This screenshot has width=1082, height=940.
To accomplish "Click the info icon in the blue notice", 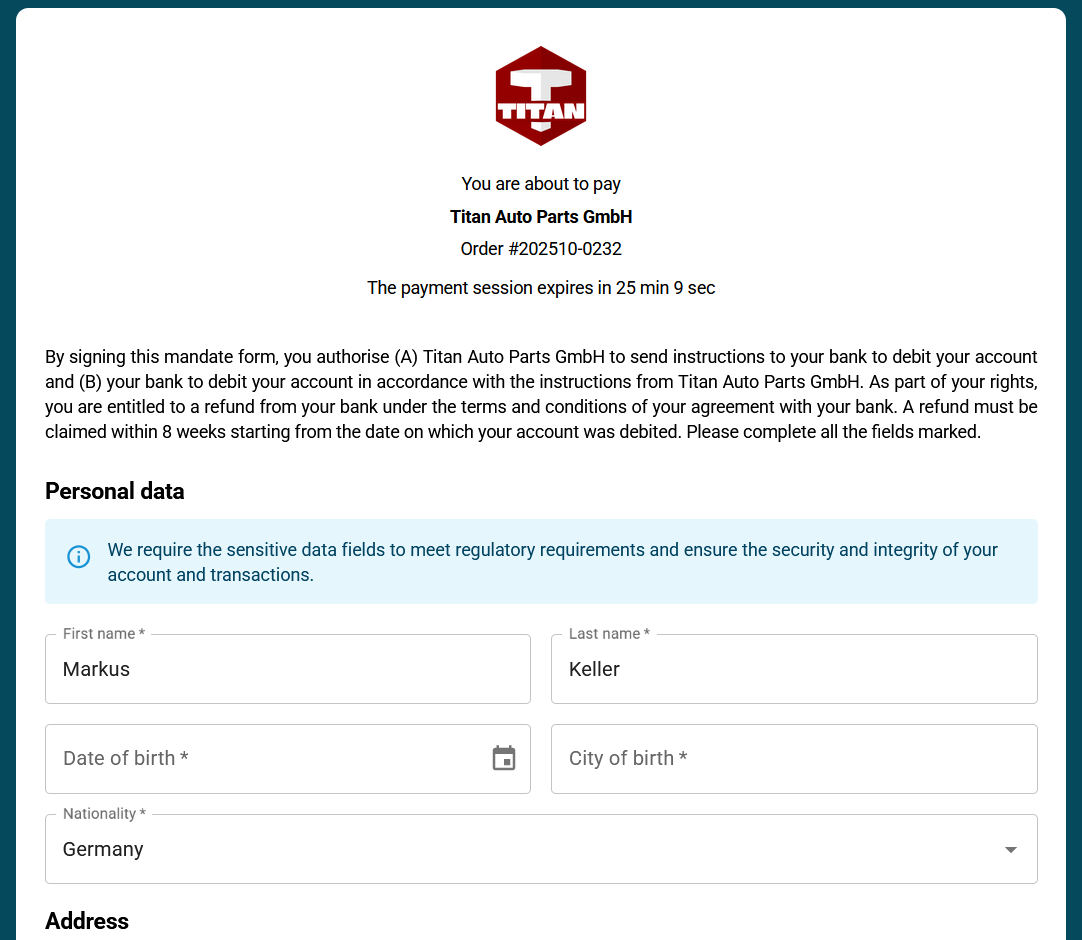I will tap(79, 557).
